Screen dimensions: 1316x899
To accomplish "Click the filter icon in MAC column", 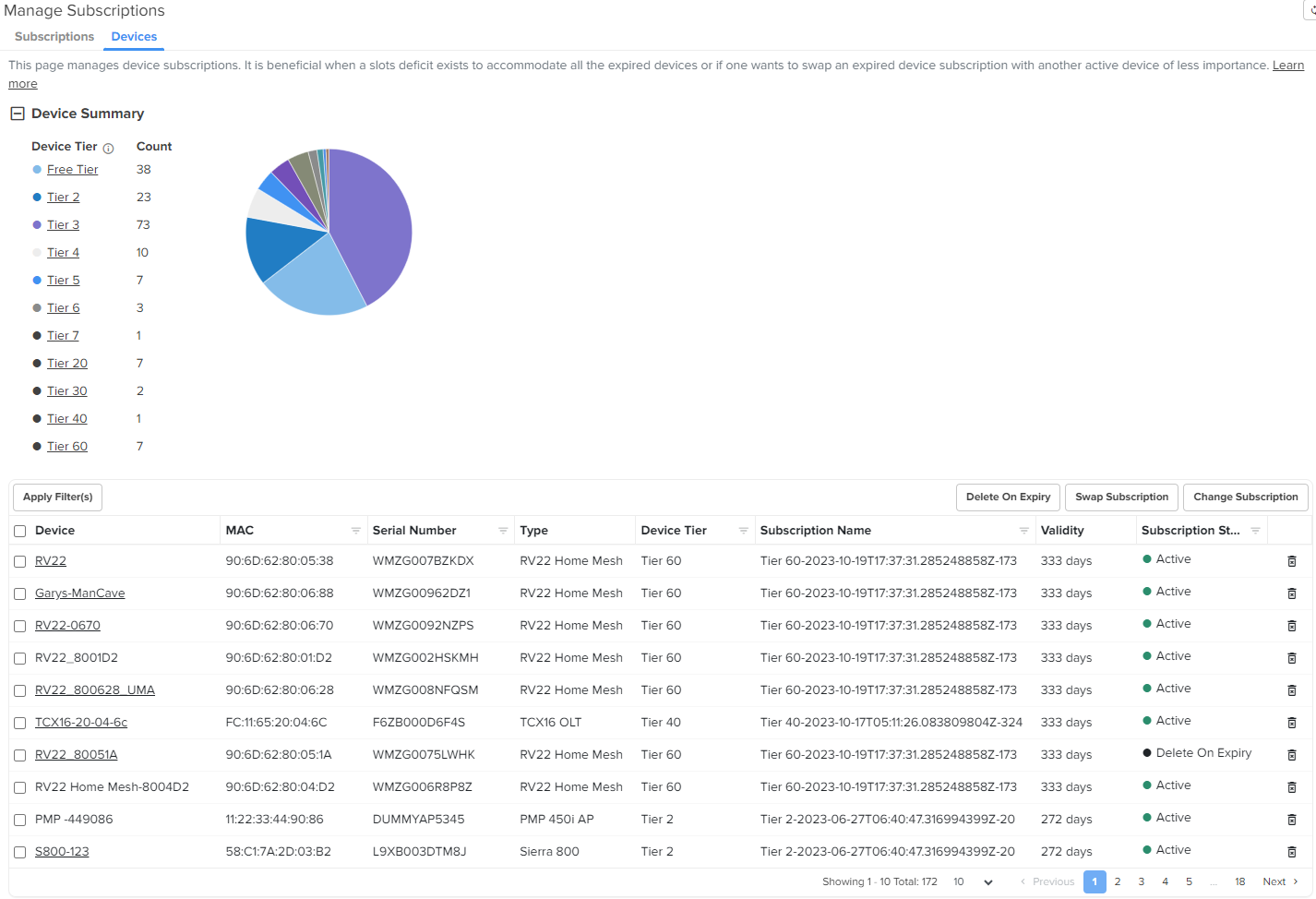I will (x=355, y=531).
